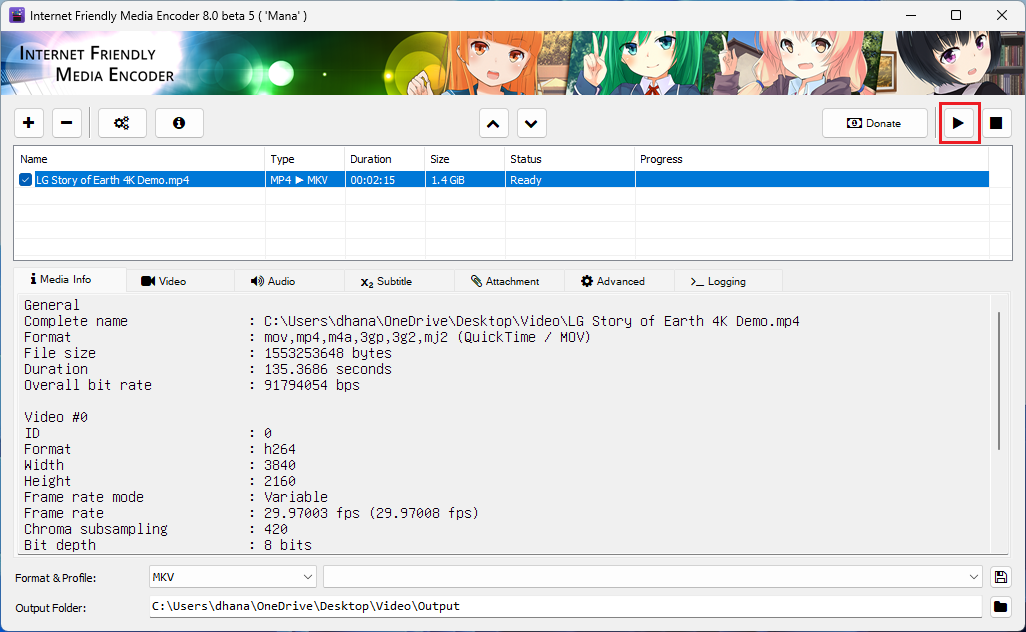Click the info icon in toolbar
1026x632 pixels.
(179, 123)
